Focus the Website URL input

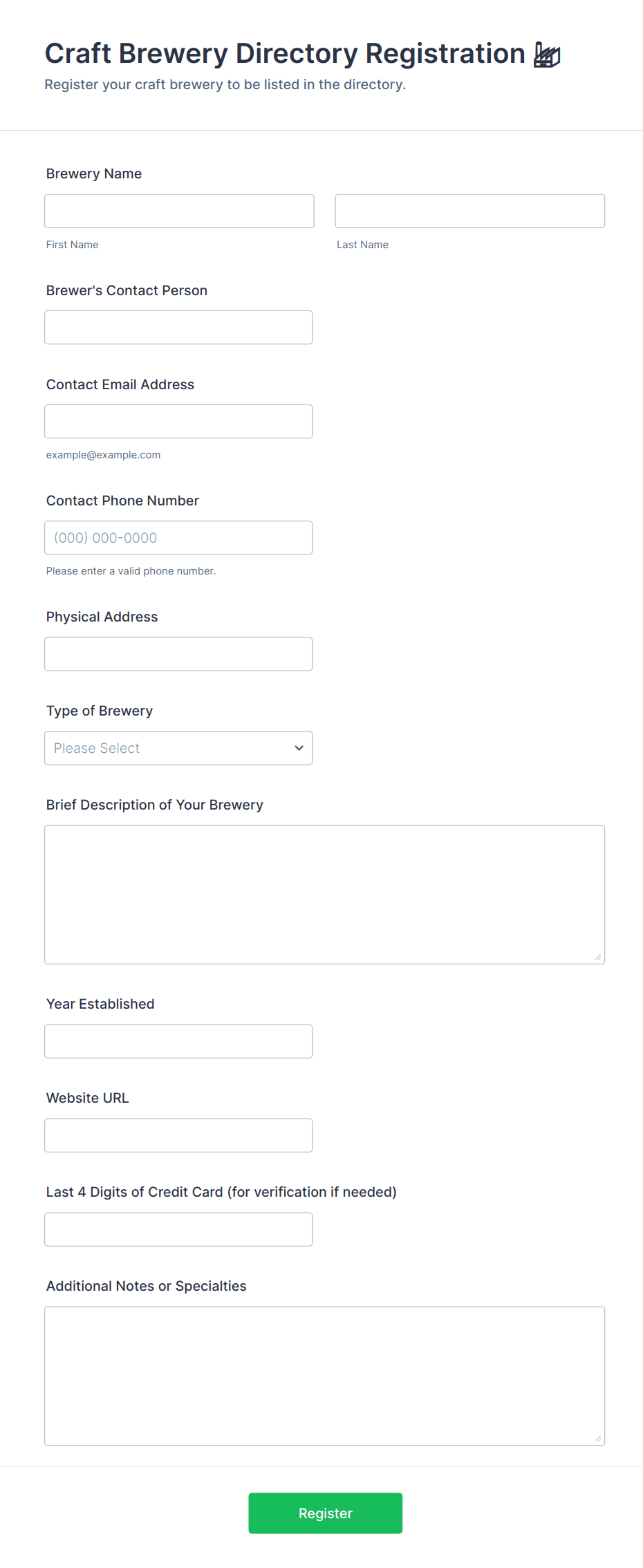click(x=178, y=1135)
